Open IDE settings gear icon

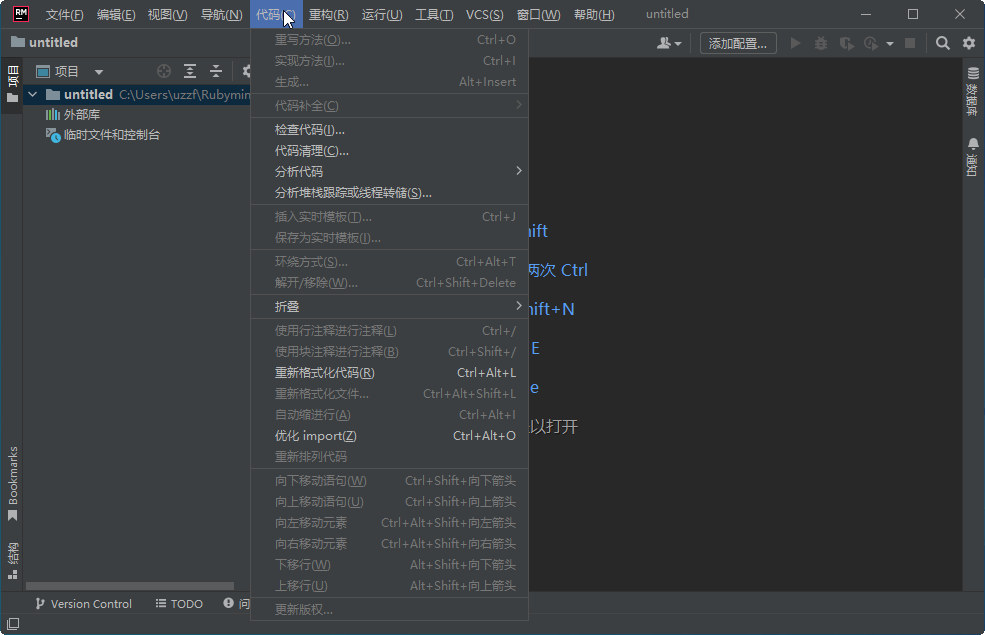click(x=969, y=43)
